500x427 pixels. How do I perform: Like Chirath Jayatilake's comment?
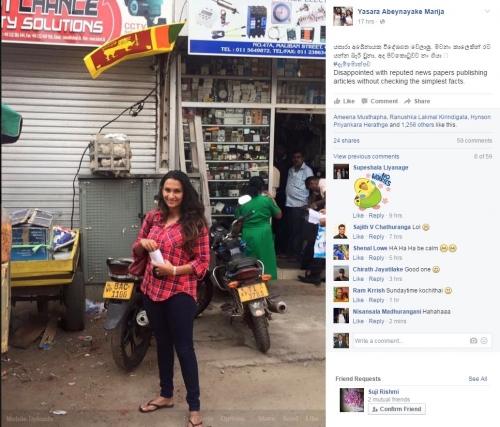(358, 279)
